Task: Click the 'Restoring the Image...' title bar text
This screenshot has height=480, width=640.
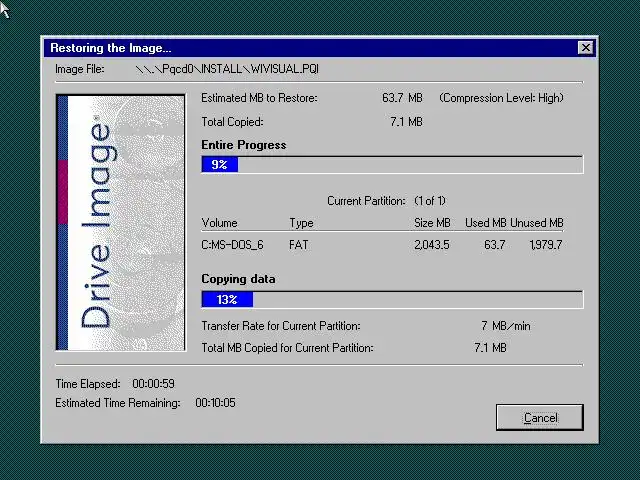Action: (111, 48)
